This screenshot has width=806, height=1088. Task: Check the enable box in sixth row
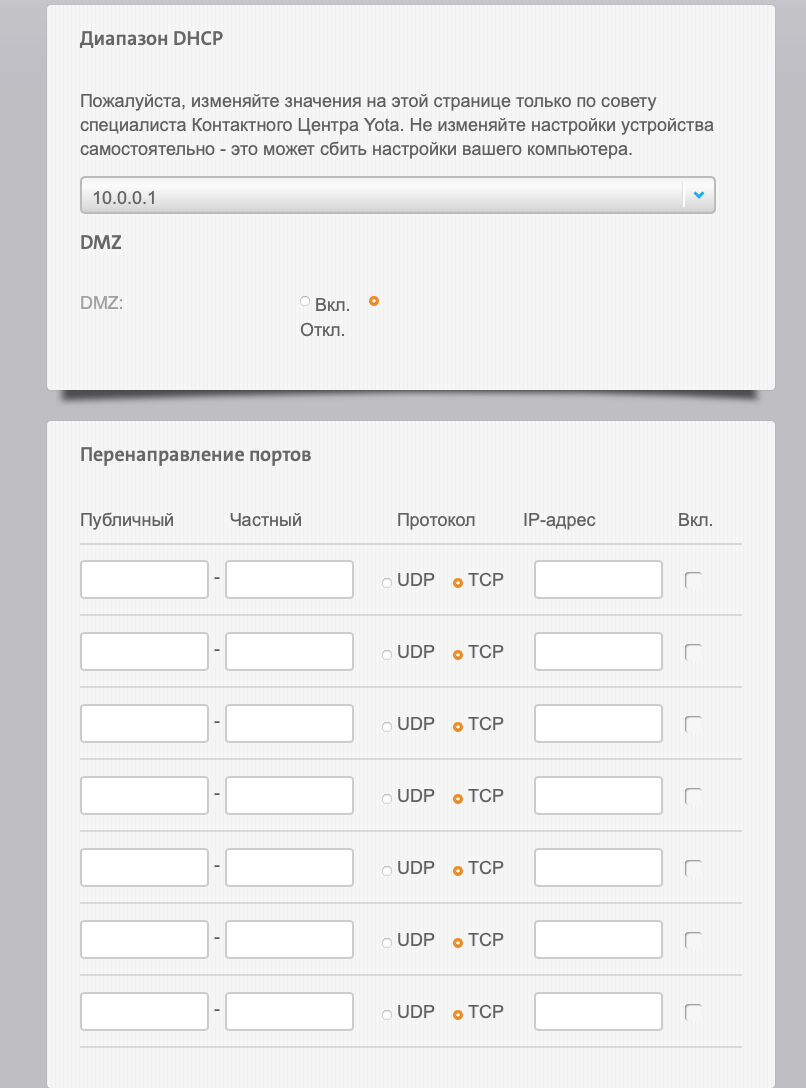coord(692,940)
